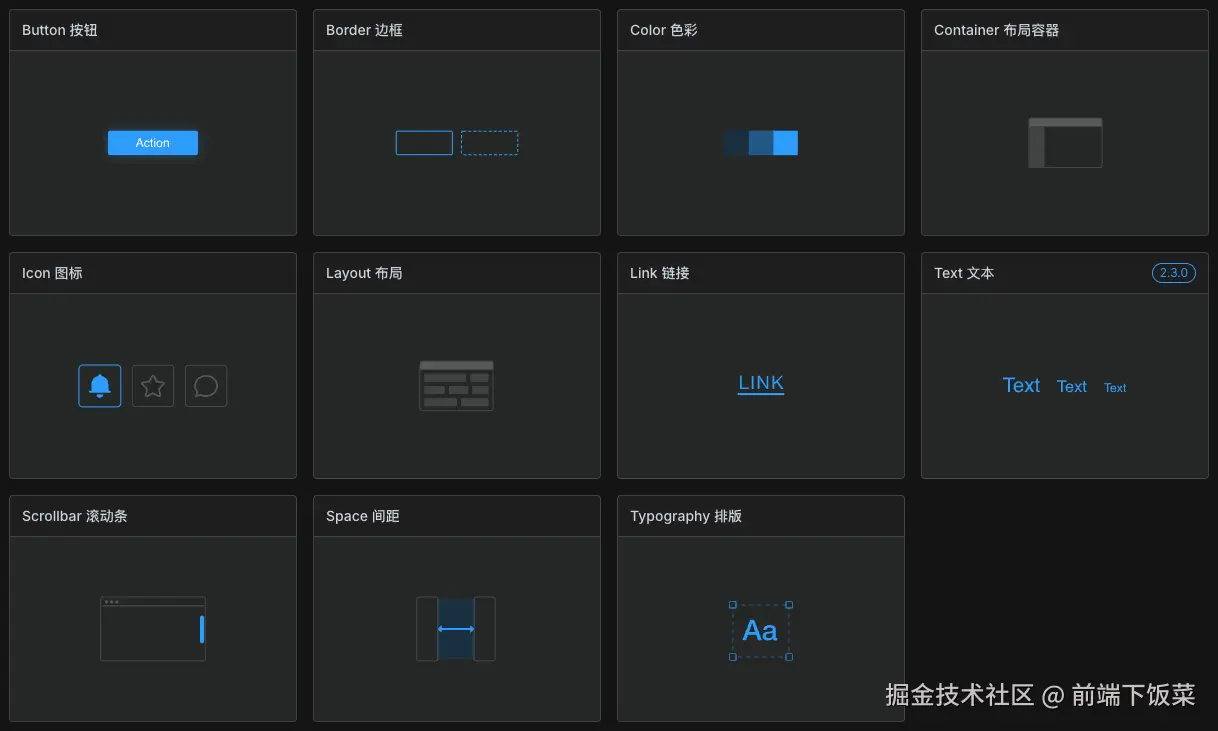Click the Typography Aa illustration

tap(760, 631)
